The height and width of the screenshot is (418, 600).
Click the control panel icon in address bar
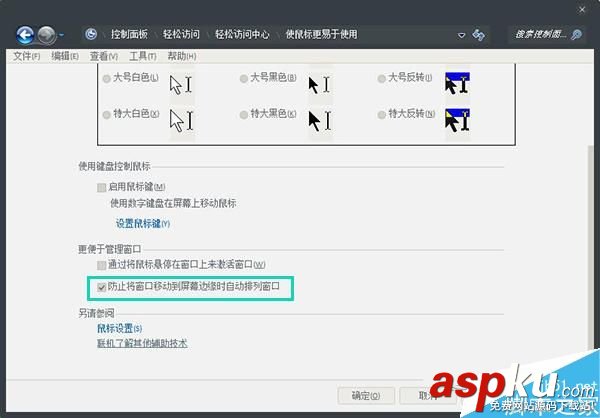point(91,34)
